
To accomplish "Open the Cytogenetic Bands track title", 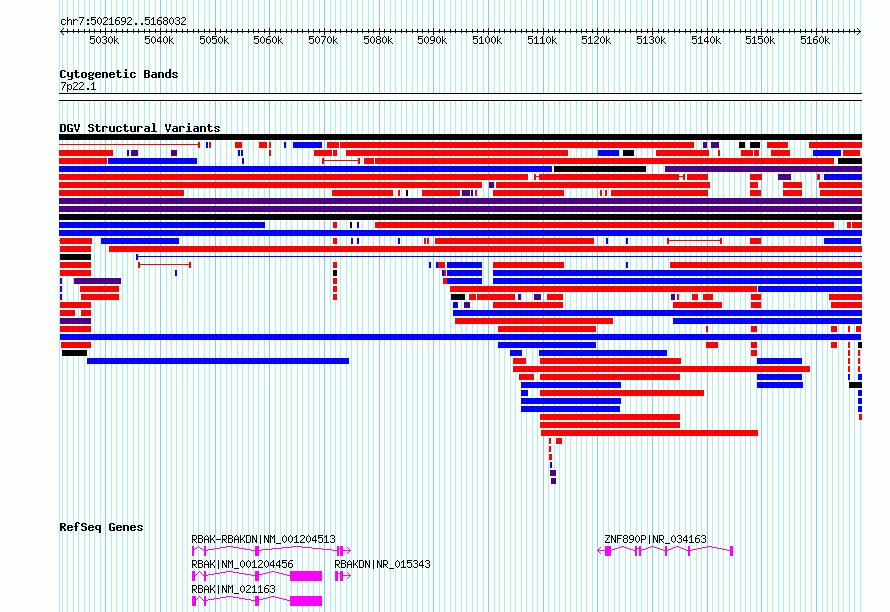I will pyautogui.click(x=119, y=74).
